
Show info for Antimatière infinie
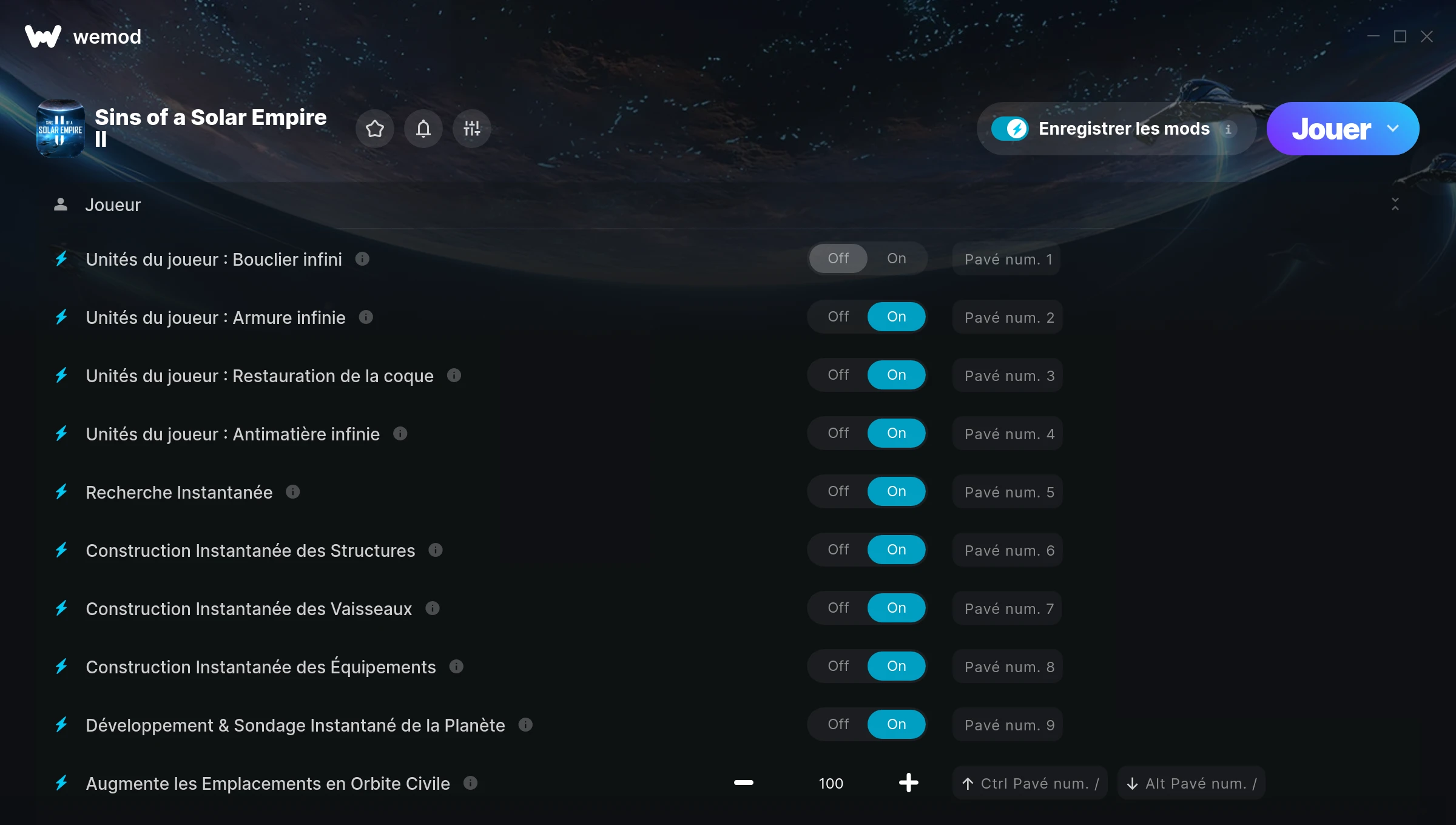(x=400, y=434)
